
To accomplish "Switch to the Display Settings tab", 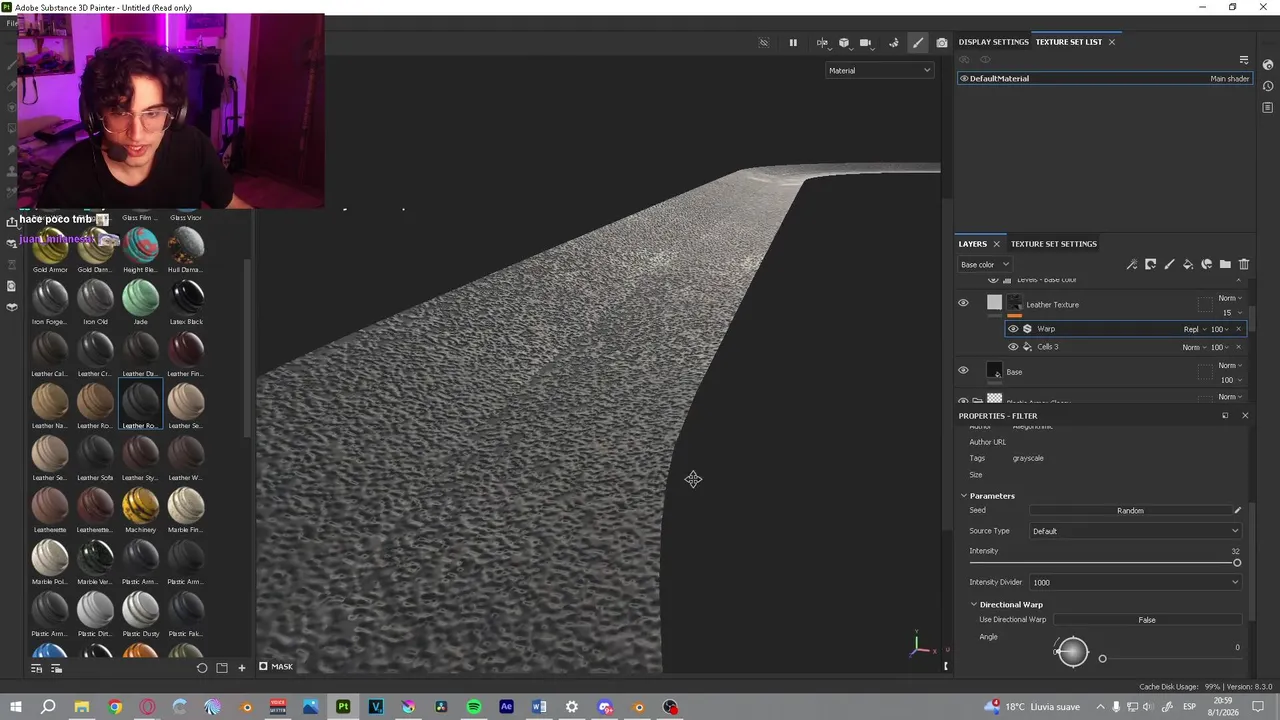I will [993, 42].
